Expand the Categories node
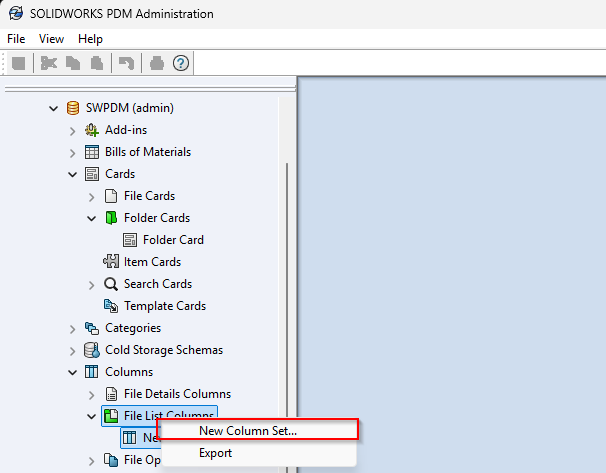Screen dimensions: 606x473 pos(73,329)
